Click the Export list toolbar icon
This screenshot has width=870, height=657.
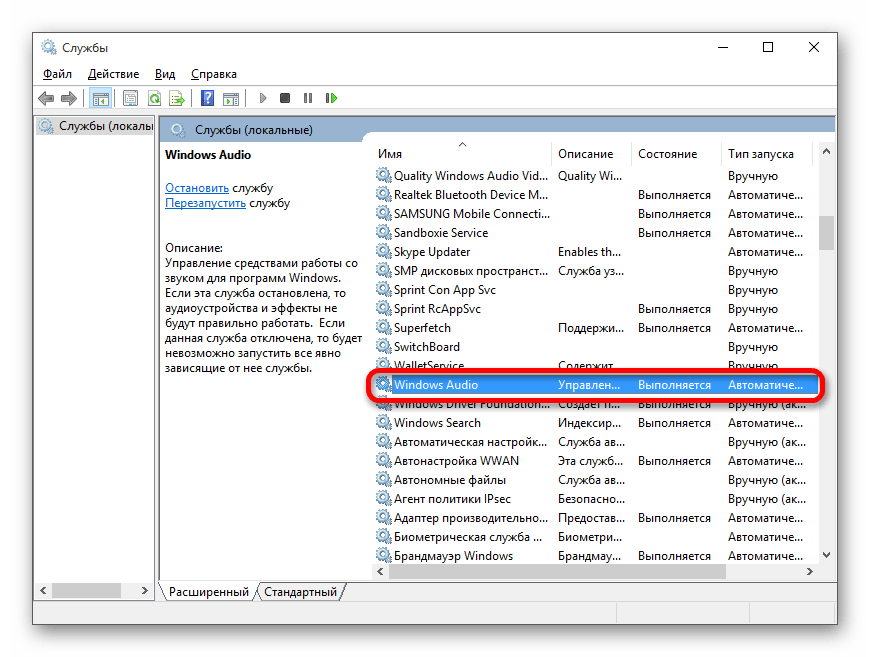tap(177, 98)
